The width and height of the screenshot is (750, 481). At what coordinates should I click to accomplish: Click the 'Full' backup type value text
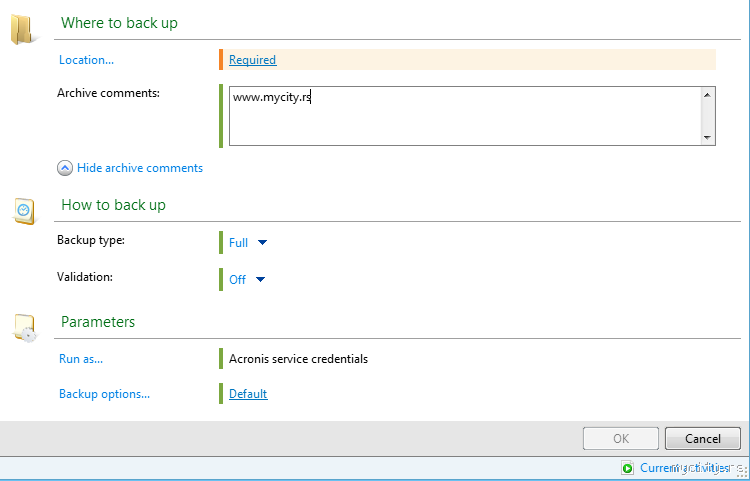pyautogui.click(x=238, y=242)
